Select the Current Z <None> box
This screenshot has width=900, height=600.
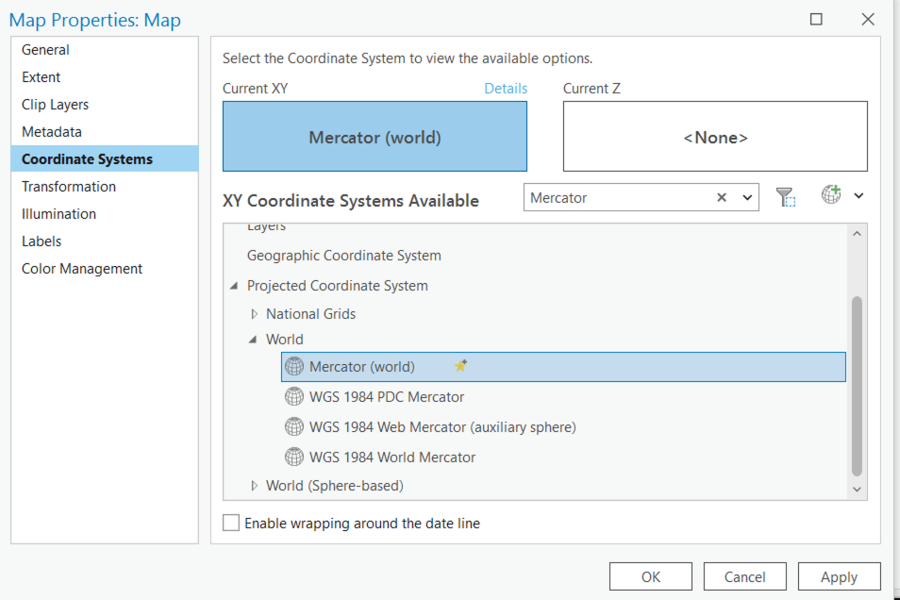714,134
